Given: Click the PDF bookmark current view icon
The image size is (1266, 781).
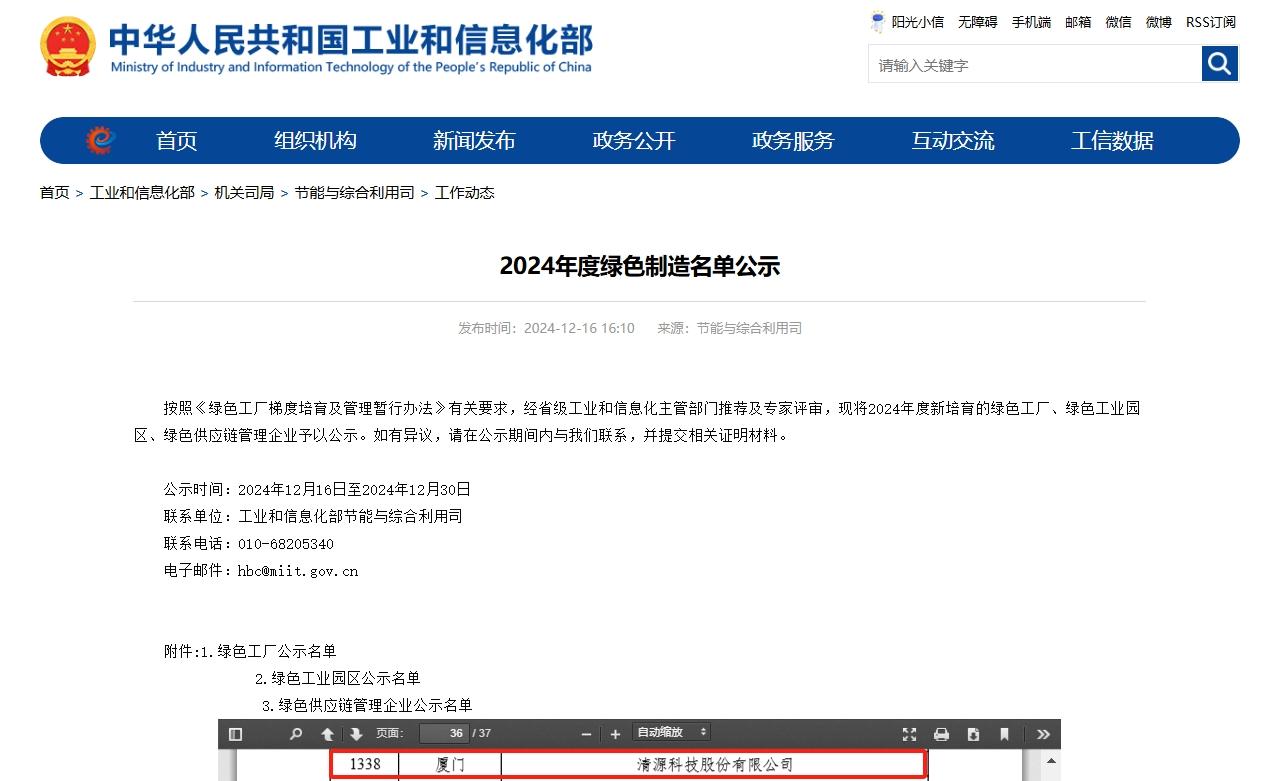Looking at the screenshot, I should tap(1005, 734).
